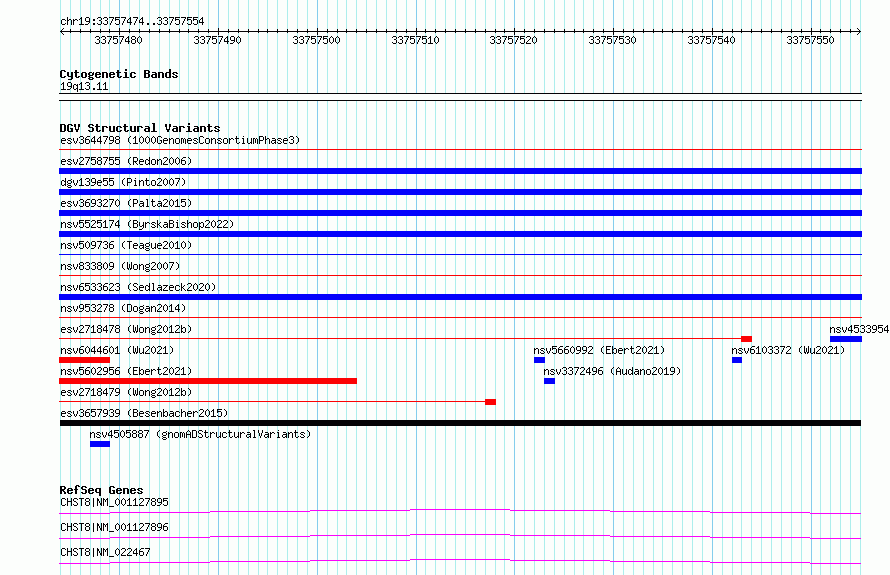This screenshot has width=890, height=575.
Task: Click the red bar under nsv6044601 (Wu2021)
Action: [x=85, y=360]
